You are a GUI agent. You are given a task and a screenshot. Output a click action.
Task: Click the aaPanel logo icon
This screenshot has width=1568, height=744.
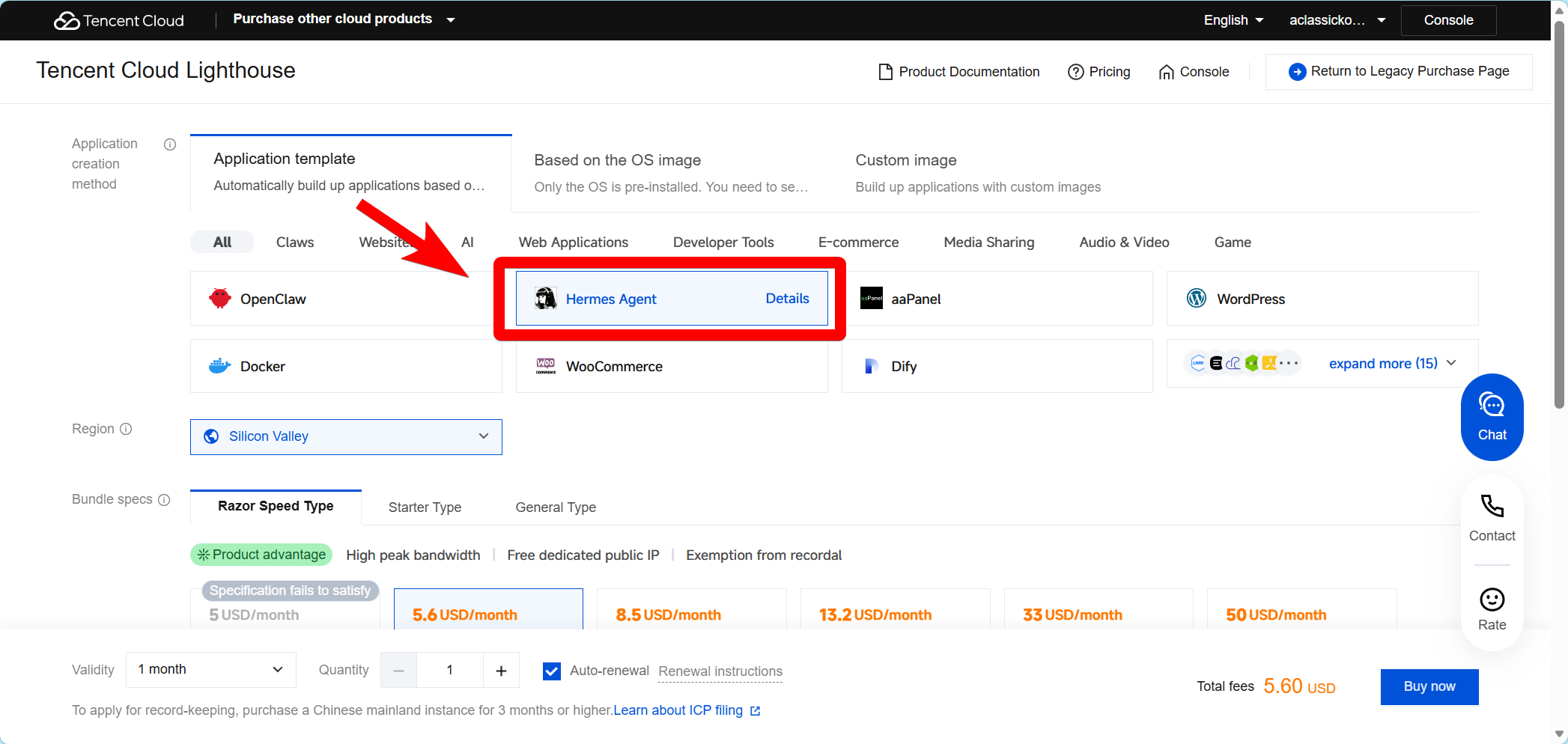pyautogui.click(x=872, y=299)
